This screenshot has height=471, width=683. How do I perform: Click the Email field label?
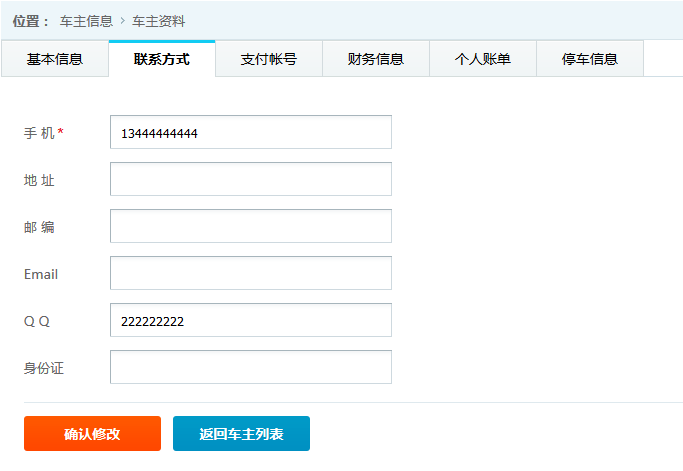[41, 274]
